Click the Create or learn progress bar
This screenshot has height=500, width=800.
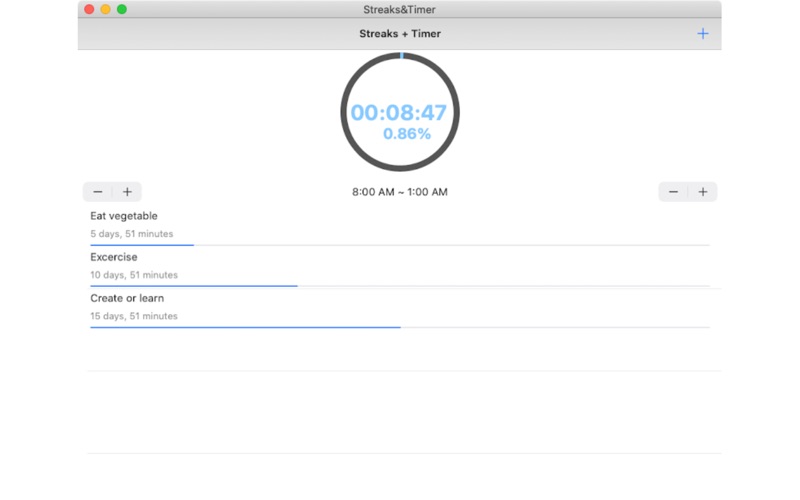coord(399,328)
